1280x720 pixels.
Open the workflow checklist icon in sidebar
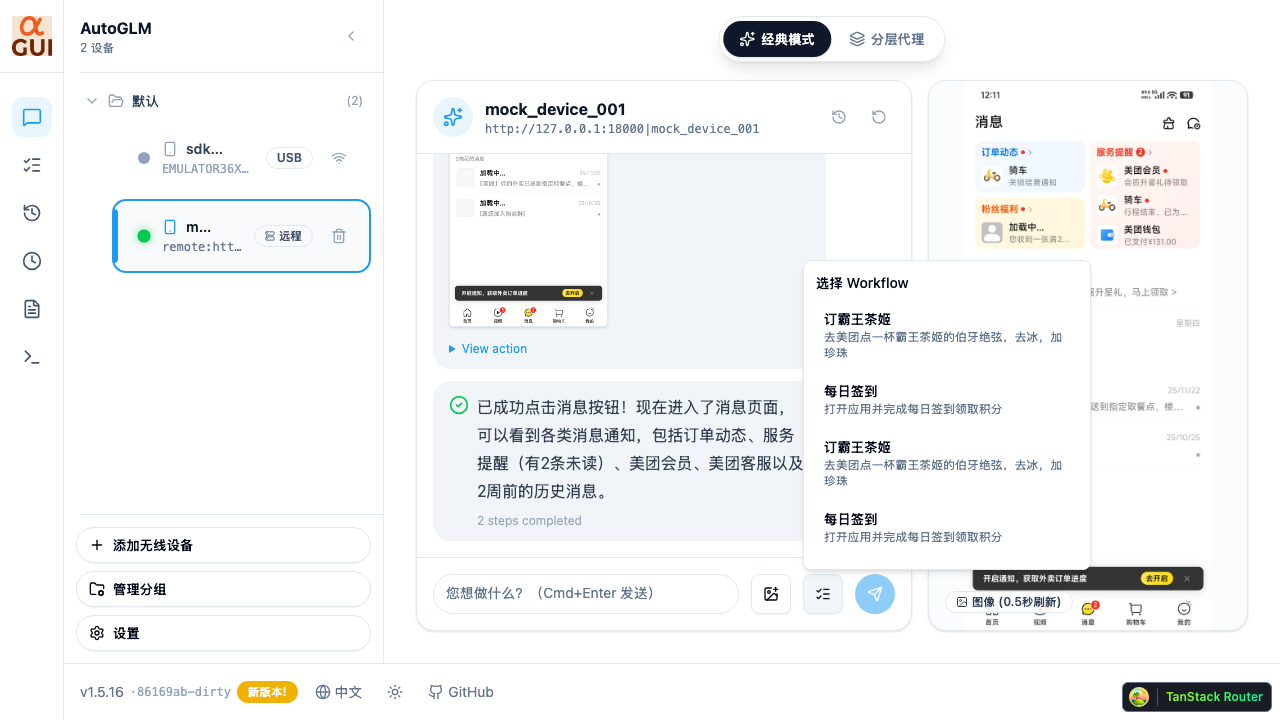(32, 165)
